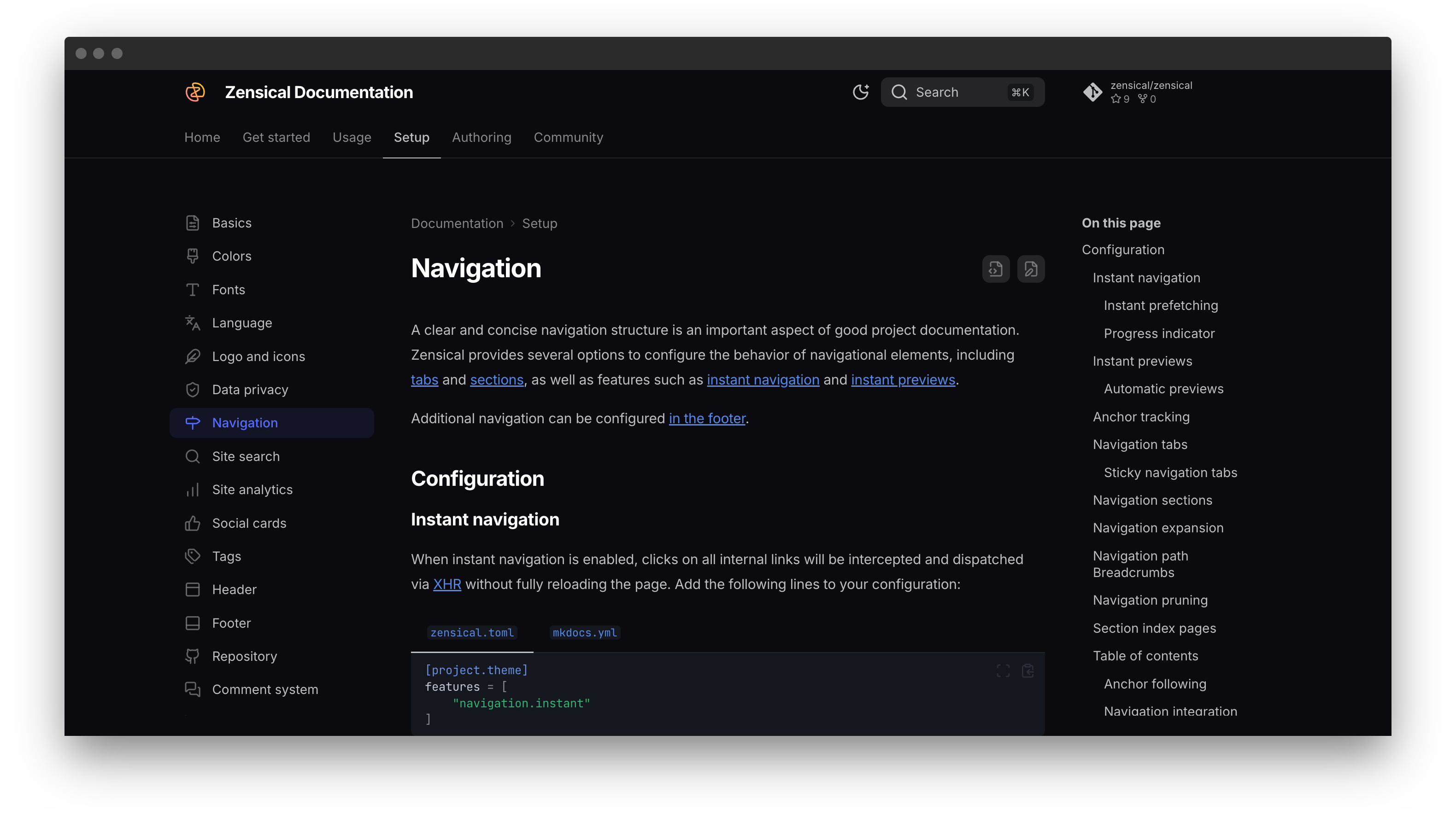
Task: Open Logo and icons sidebar item
Action: click(x=258, y=356)
